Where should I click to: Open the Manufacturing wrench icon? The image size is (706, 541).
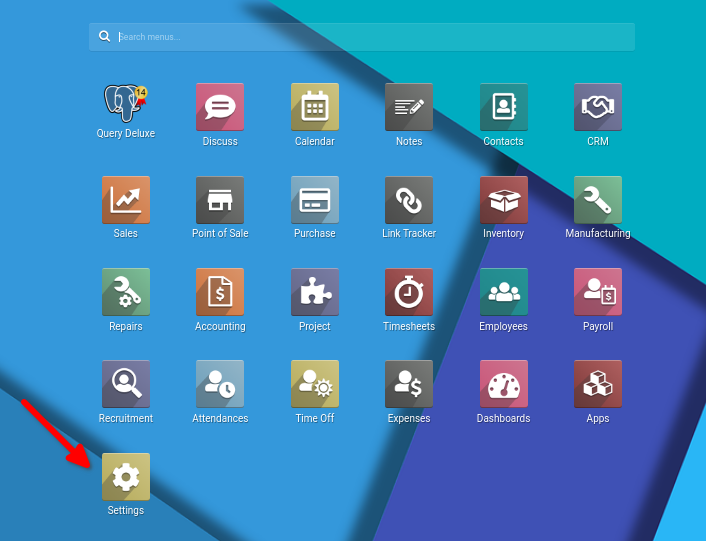pos(598,199)
